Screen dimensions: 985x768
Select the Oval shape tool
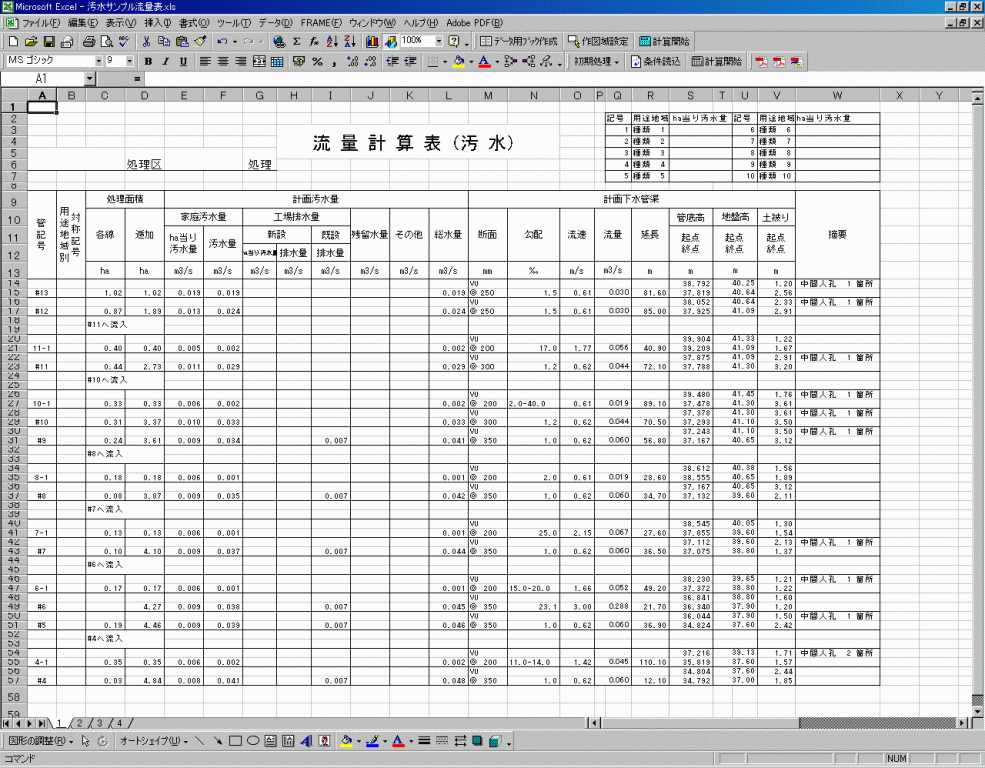tap(253, 741)
